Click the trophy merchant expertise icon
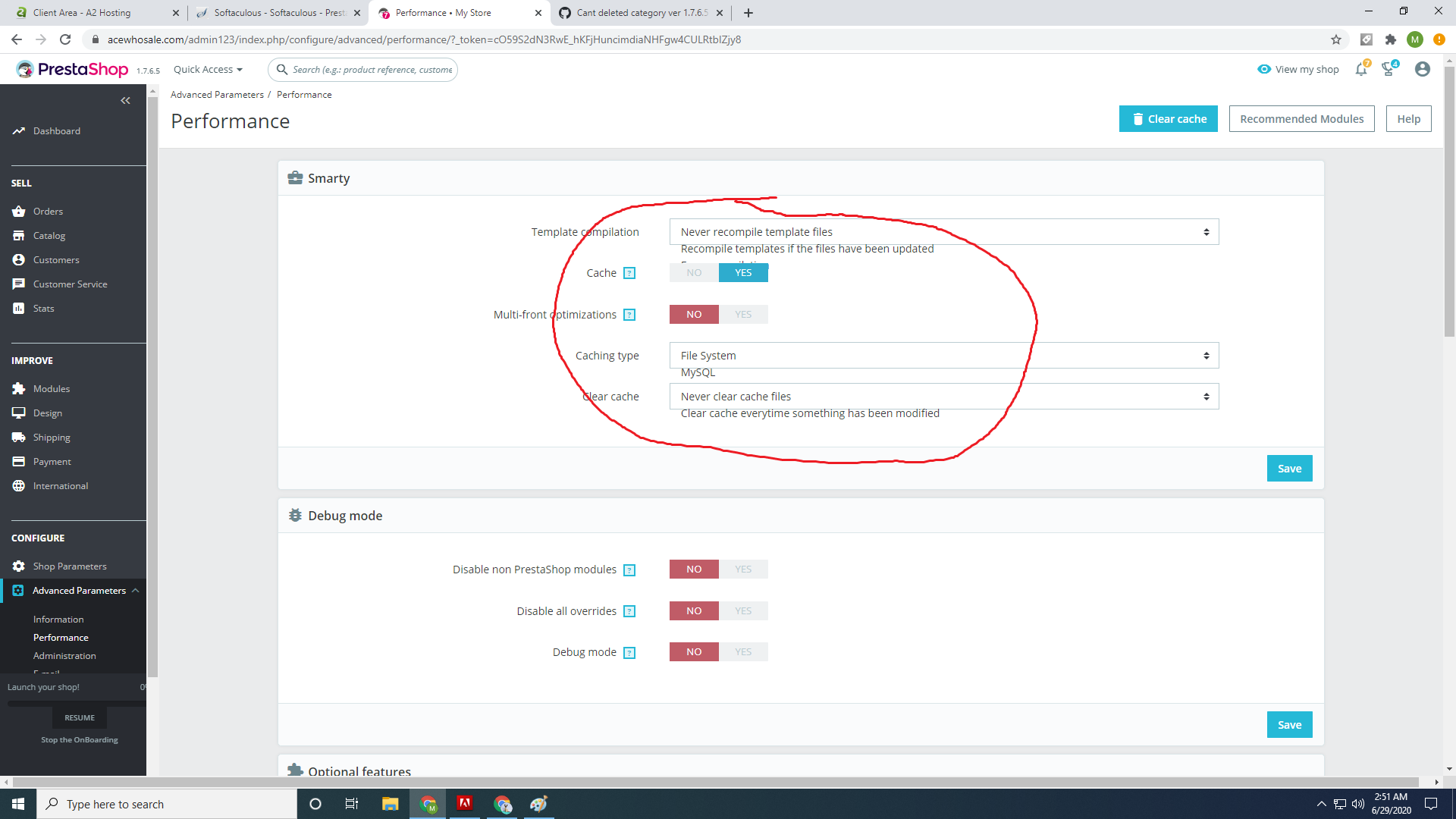 coord(1389,70)
